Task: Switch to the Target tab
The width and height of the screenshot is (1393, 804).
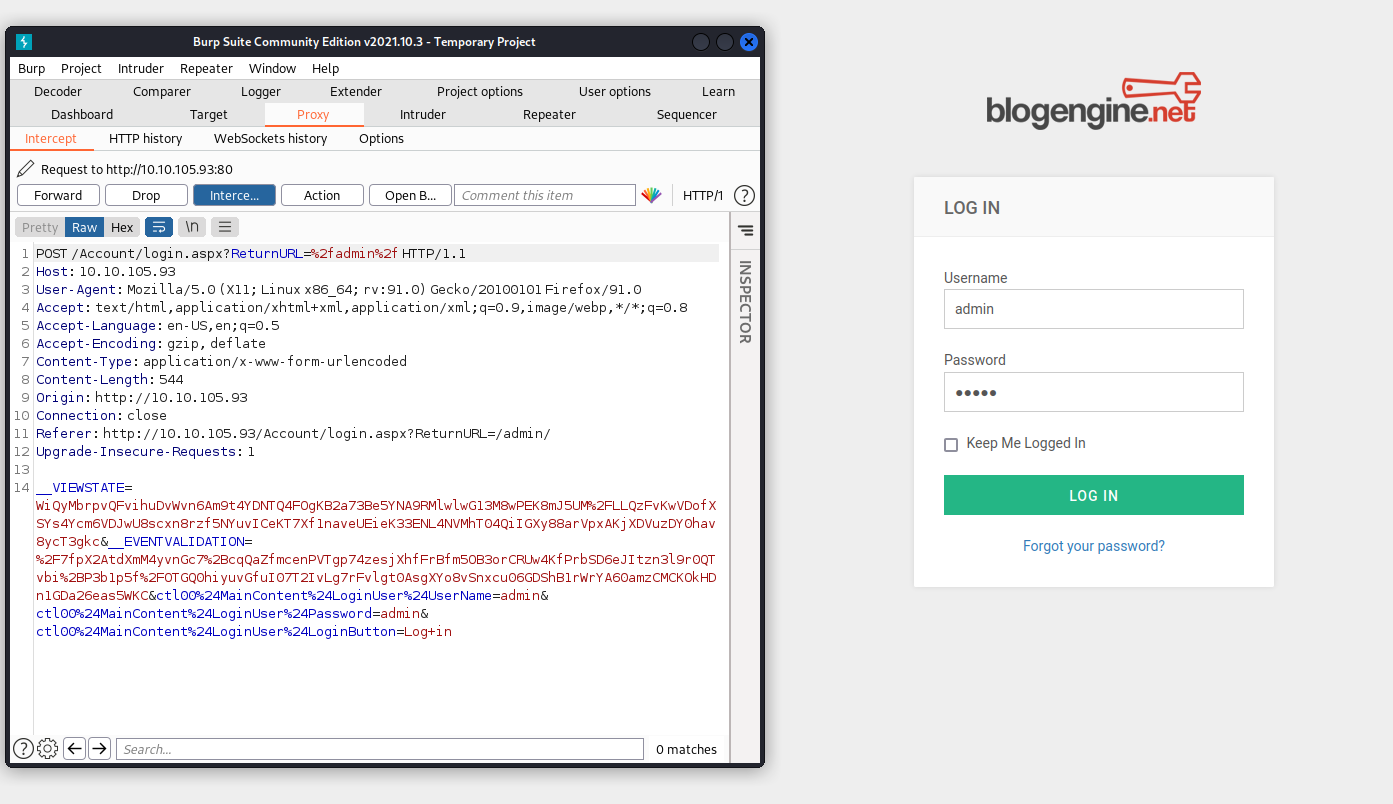Action: (209, 114)
